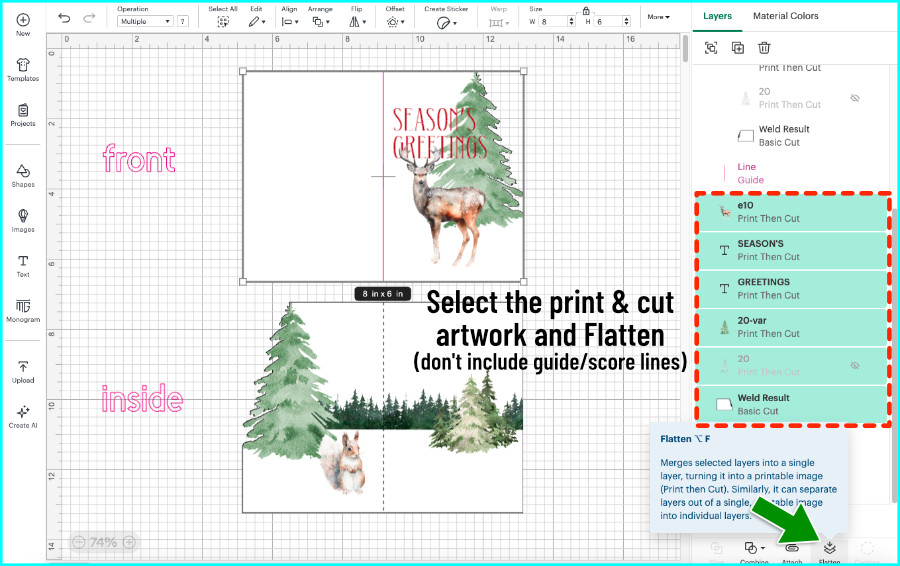Click the SEASON'S GREETINGS text on canvas
The height and width of the screenshot is (566, 900).
(x=439, y=133)
